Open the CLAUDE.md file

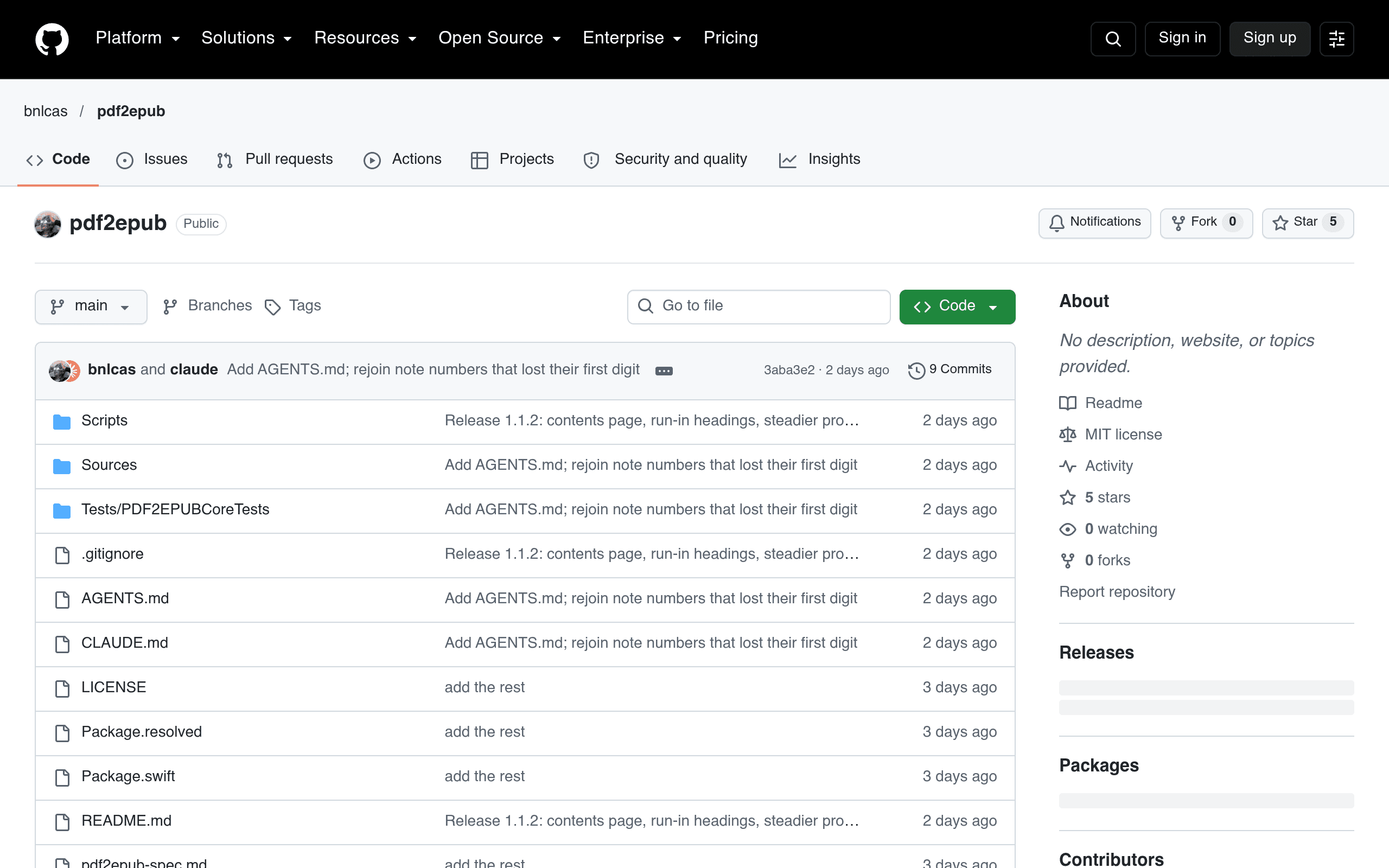125,643
